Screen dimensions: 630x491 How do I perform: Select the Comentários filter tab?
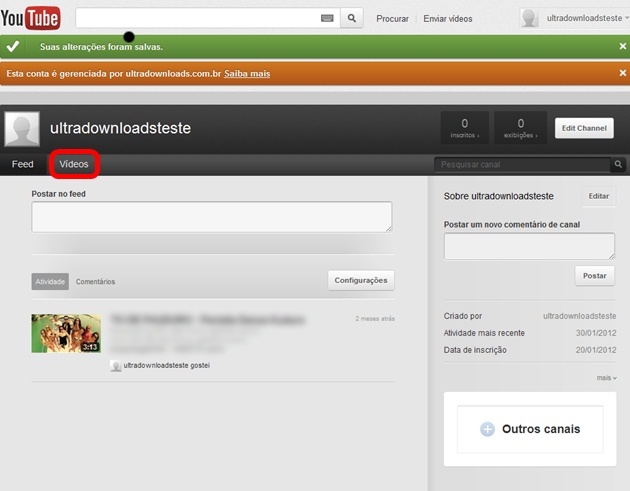pyautogui.click(x=95, y=282)
